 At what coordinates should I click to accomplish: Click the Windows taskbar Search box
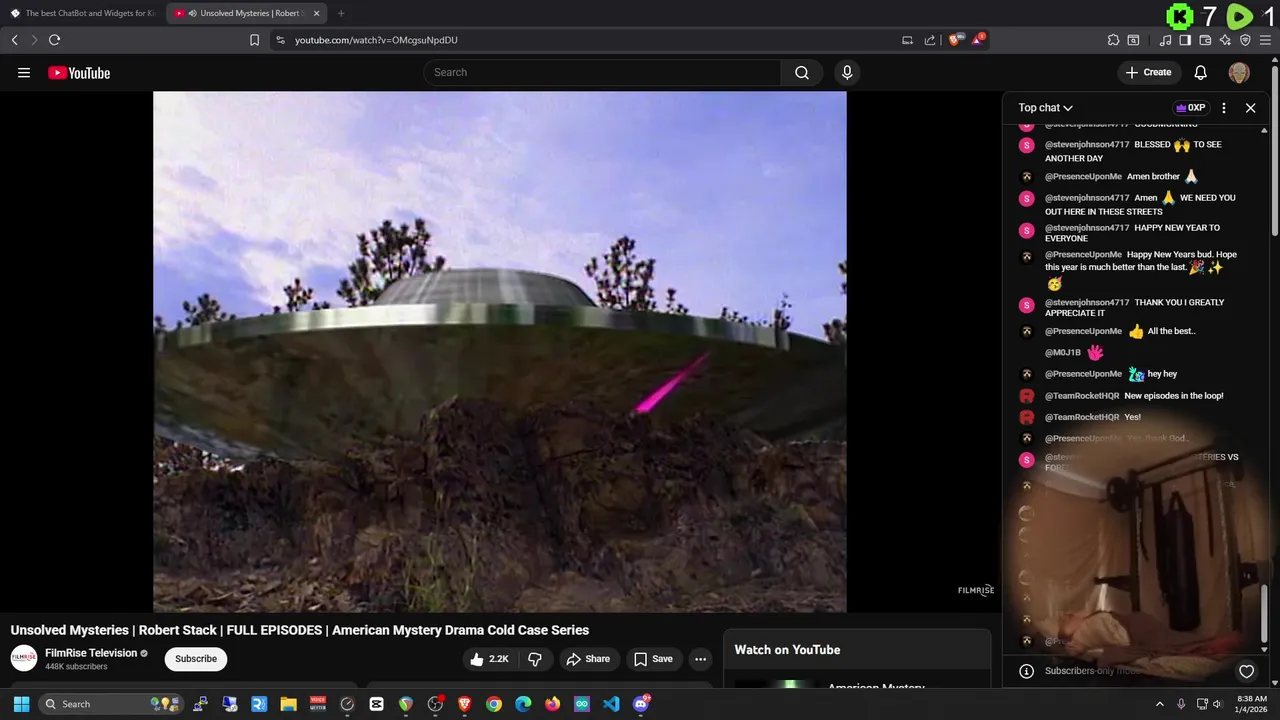[112, 704]
